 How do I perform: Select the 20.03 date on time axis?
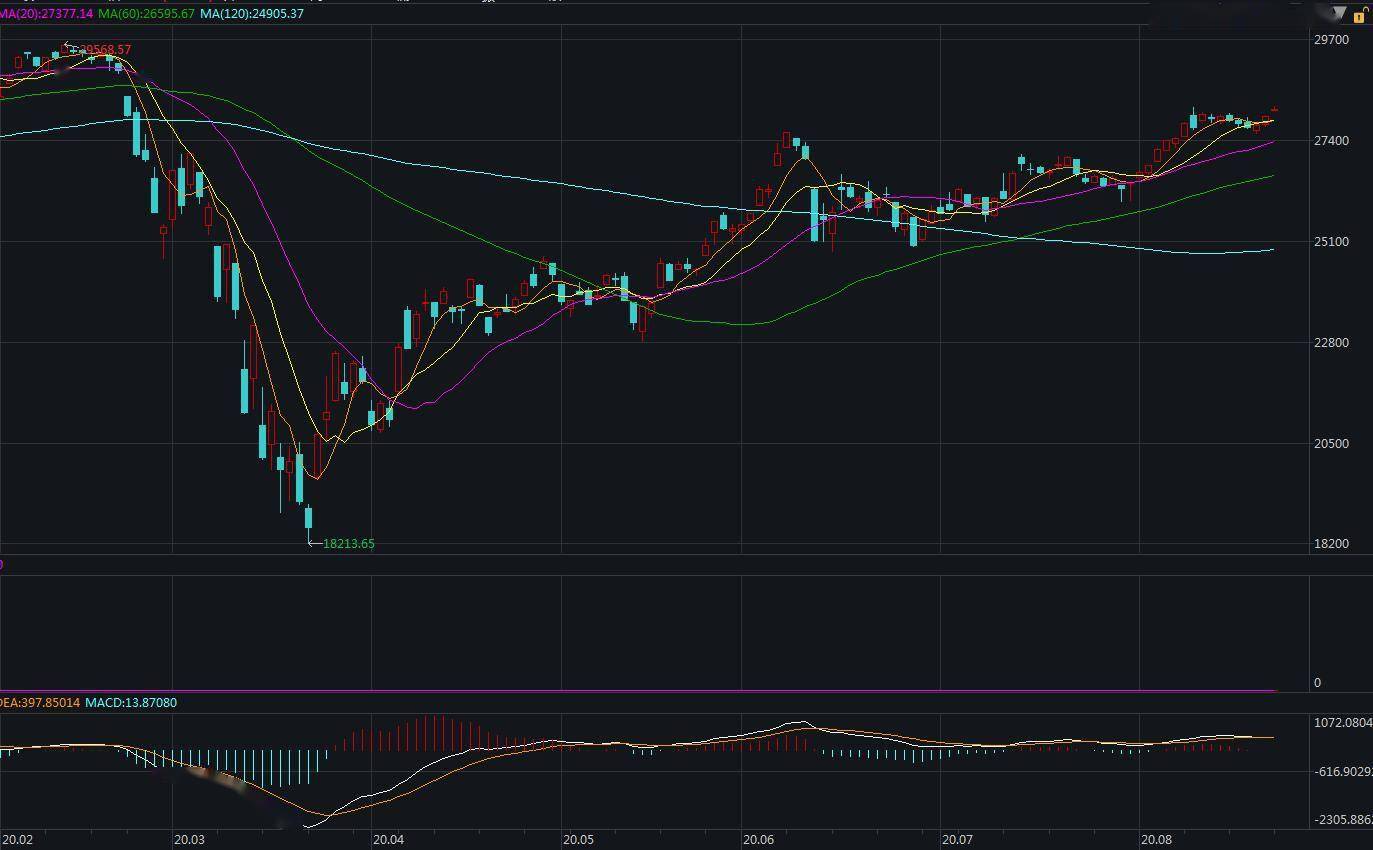pos(189,840)
